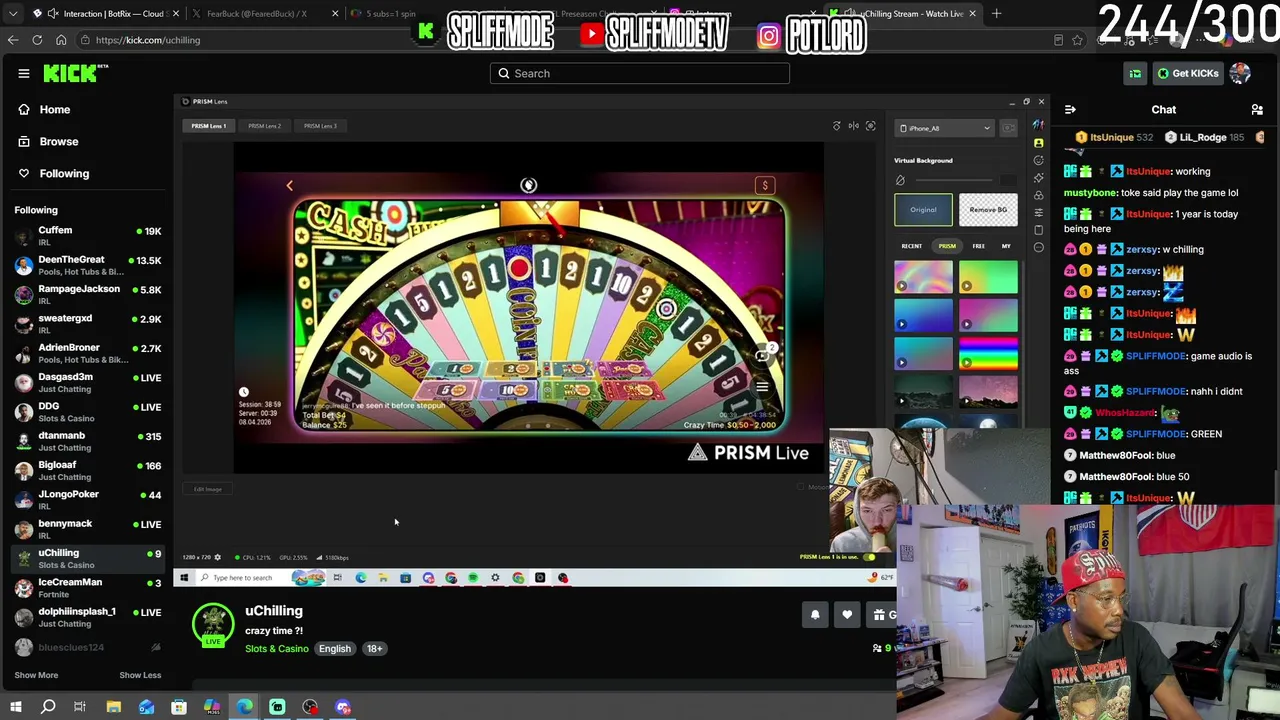Switch to the PRISM Lens 2 tab
Screen dimensions: 1280x720
click(x=264, y=126)
